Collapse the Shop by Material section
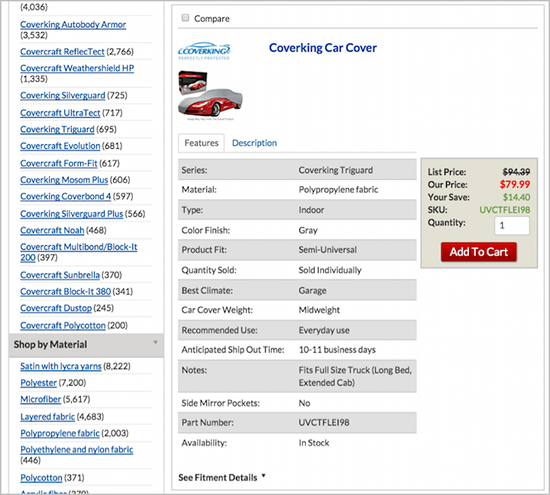 pyautogui.click(x=86, y=345)
